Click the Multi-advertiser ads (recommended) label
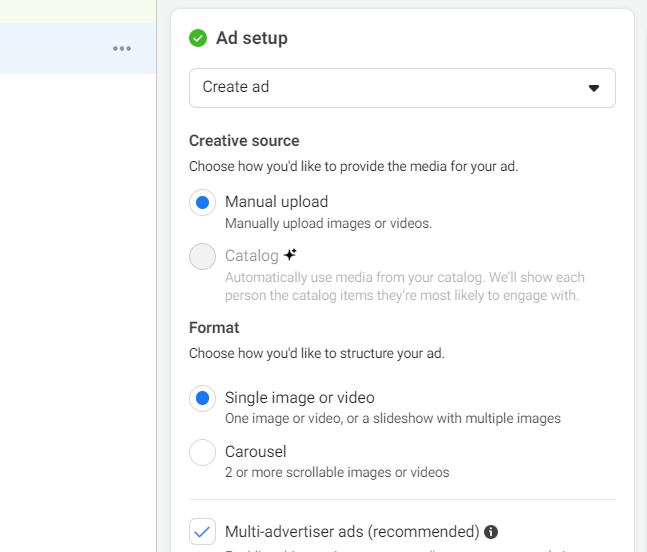This screenshot has height=552, width=647. click(x=352, y=532)
